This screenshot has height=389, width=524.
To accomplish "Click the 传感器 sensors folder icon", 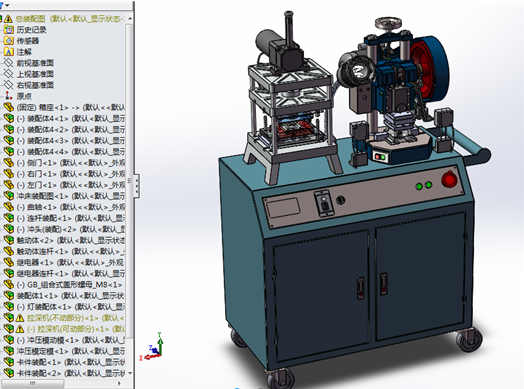I will [9, 41].
